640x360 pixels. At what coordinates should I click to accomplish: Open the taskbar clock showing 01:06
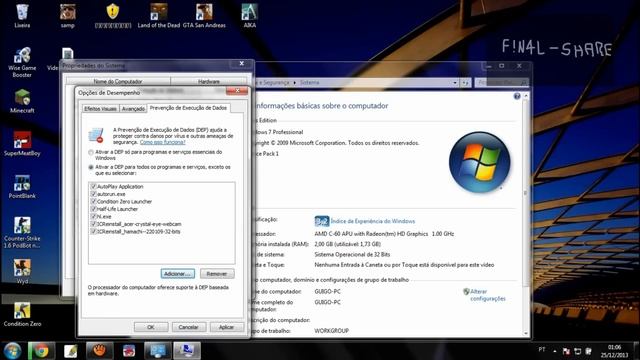pos(614,351)
